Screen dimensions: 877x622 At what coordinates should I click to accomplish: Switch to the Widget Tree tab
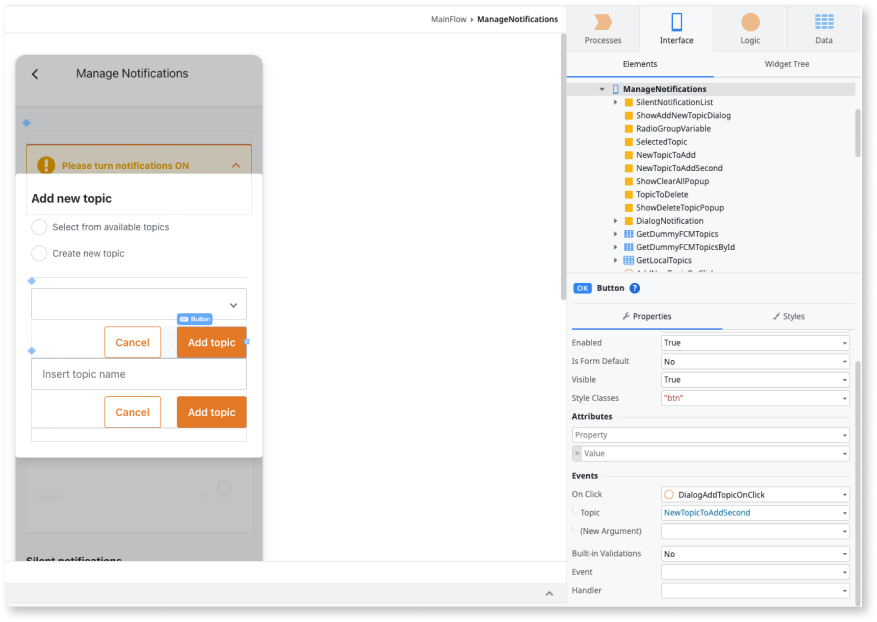tap(787, 64)
